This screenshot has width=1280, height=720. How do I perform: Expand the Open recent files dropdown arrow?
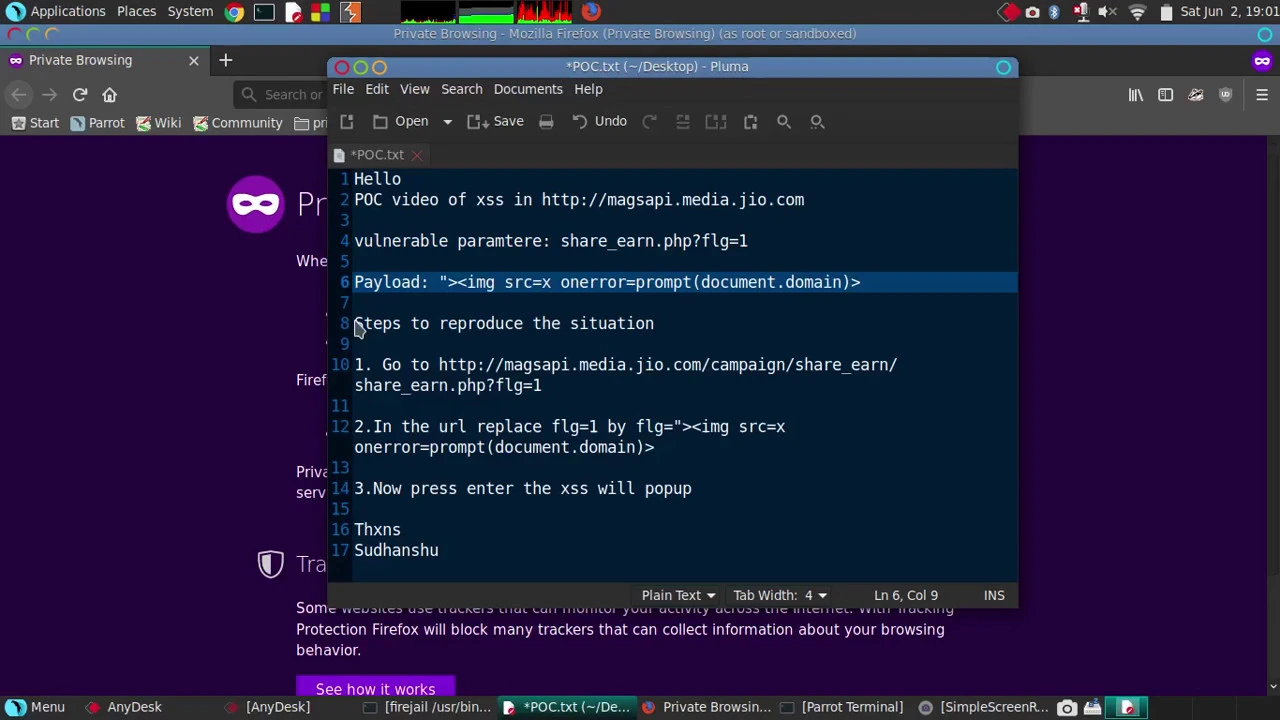[447, 122]
